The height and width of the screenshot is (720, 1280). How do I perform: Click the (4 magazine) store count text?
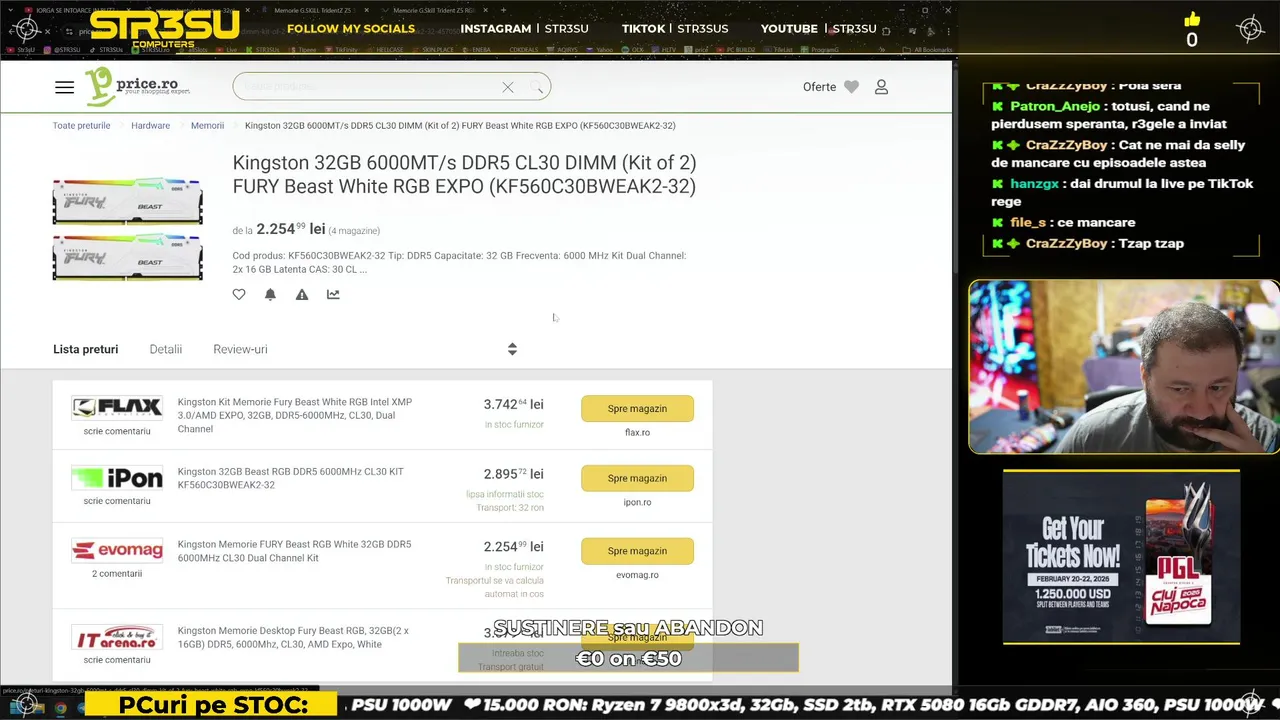[354, 231]
